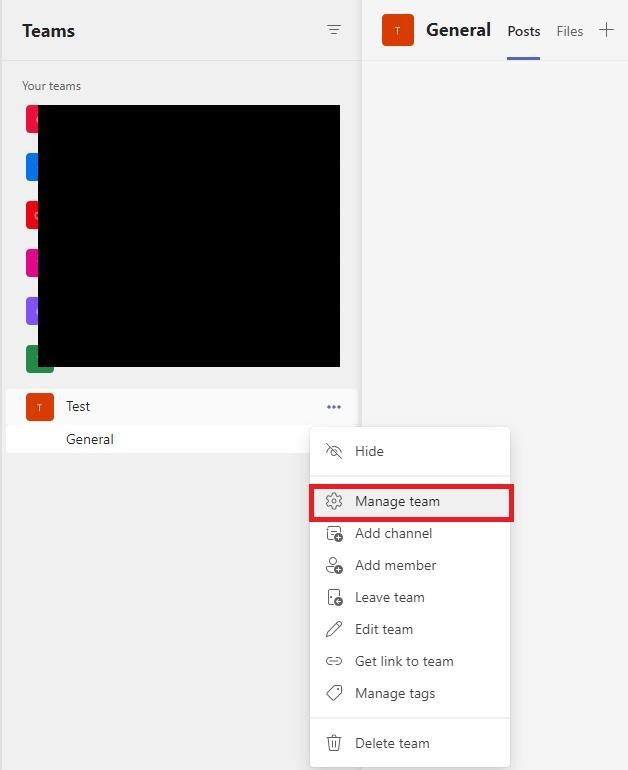Click the Hide eye-slash icon
This screenshot has height=770, width=628.
coord(334,451)
